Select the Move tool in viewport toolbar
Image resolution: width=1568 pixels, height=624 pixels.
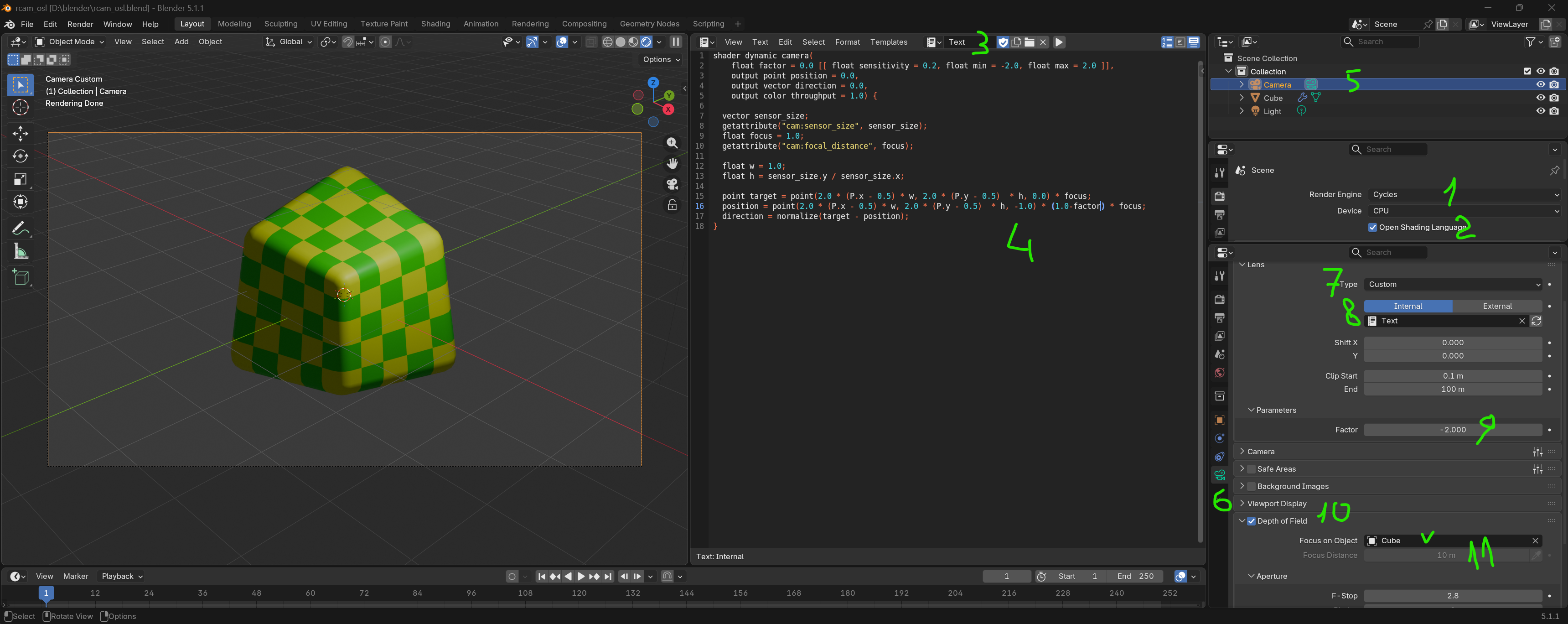(x=20, y=133)
